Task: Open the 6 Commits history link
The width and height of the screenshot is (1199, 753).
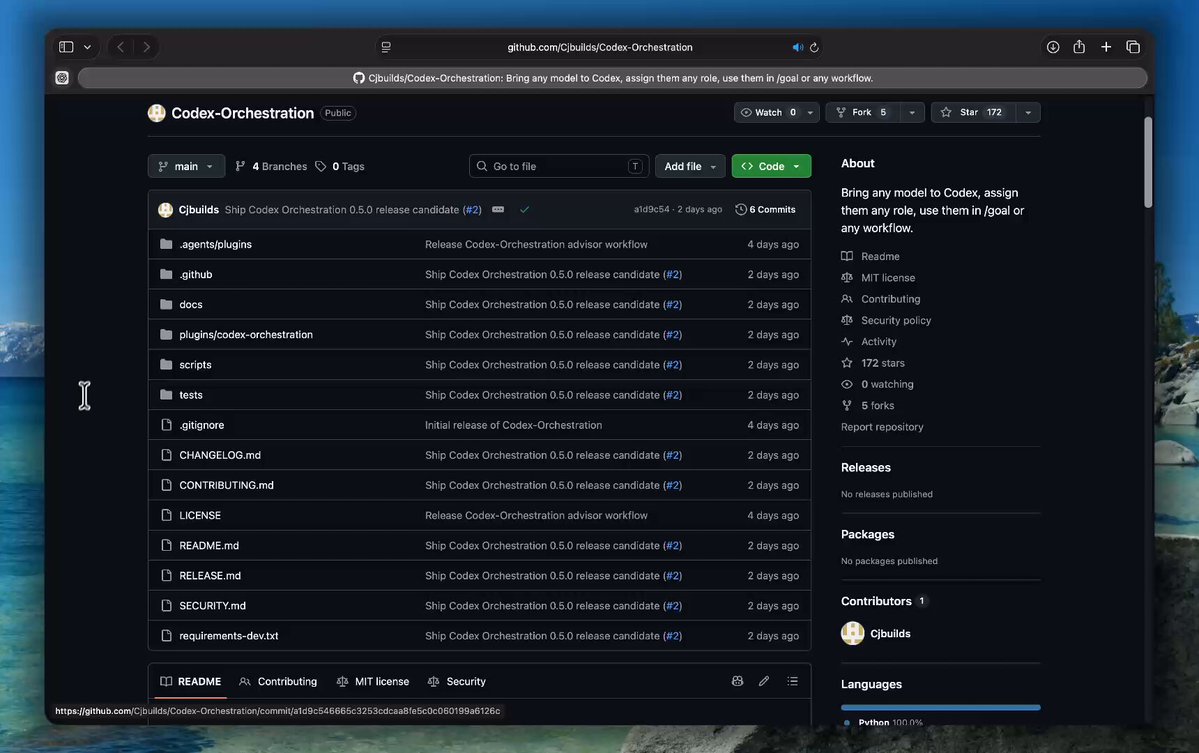Action: pos(765,209)
